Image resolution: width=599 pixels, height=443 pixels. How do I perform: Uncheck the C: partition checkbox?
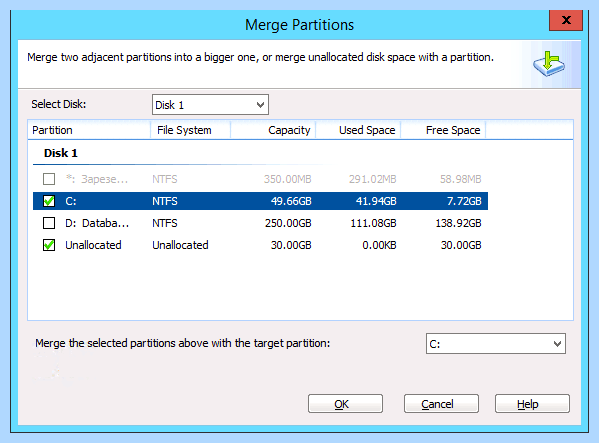(49, 201)
